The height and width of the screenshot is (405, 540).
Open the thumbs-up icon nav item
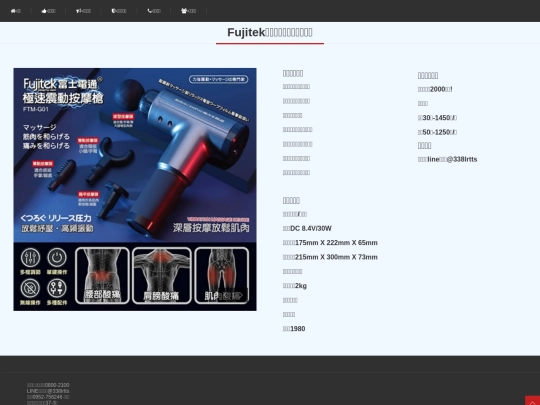pyautogui.click(x=48, y=11)
